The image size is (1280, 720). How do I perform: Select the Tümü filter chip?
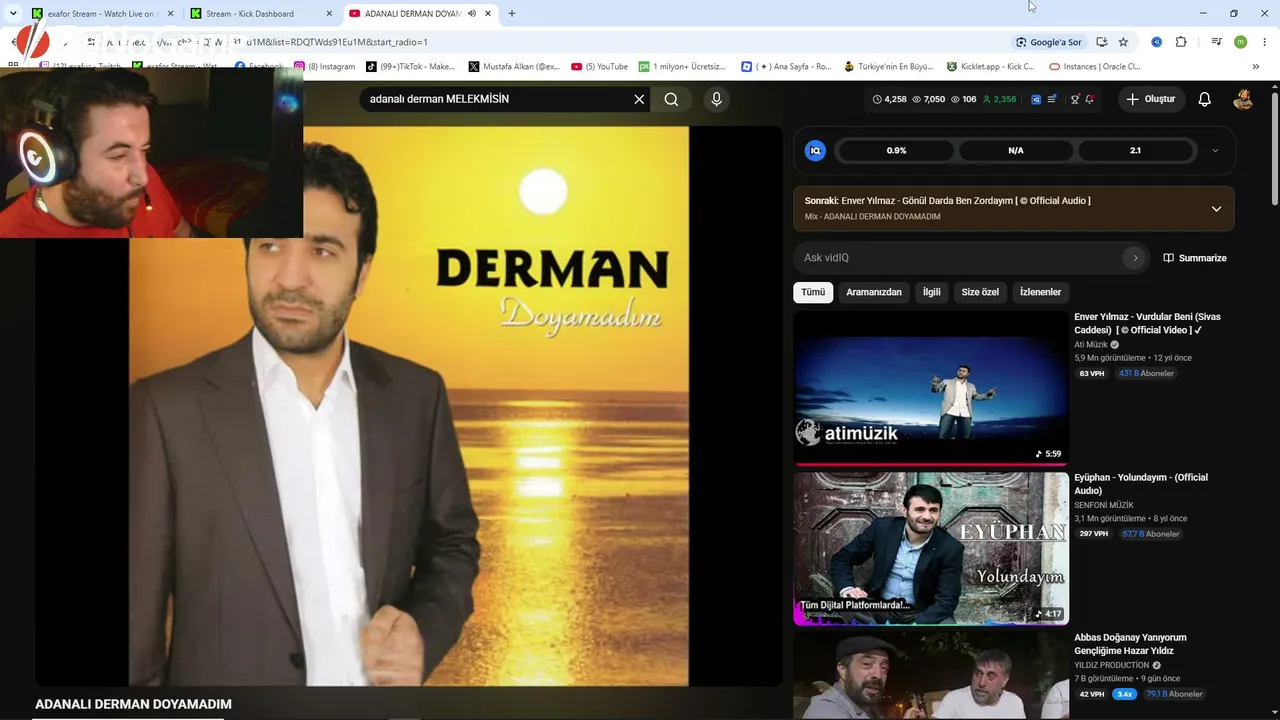pyautogui.click(x=813, y=292)
